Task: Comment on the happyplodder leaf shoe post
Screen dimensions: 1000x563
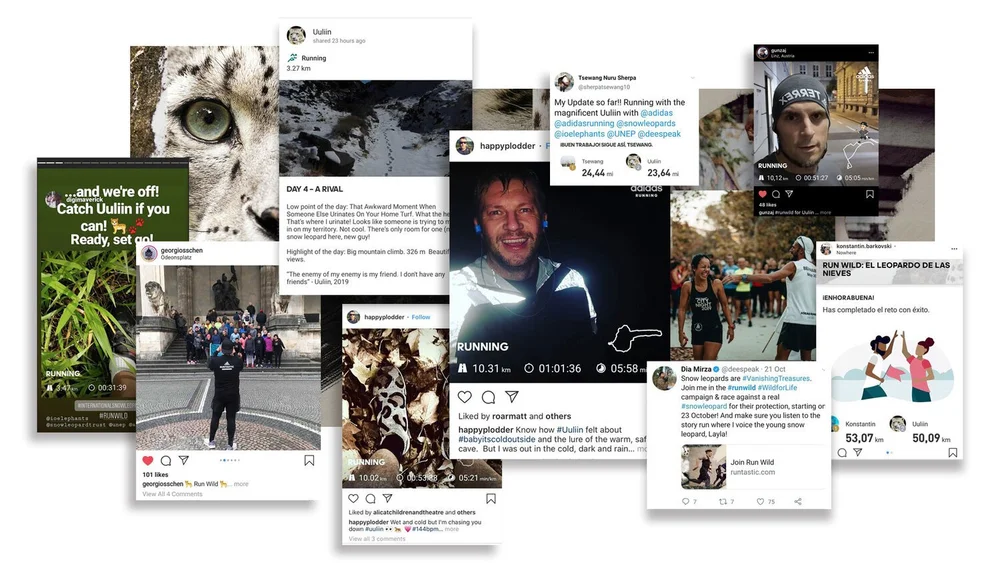Action: tap(371, 498)
